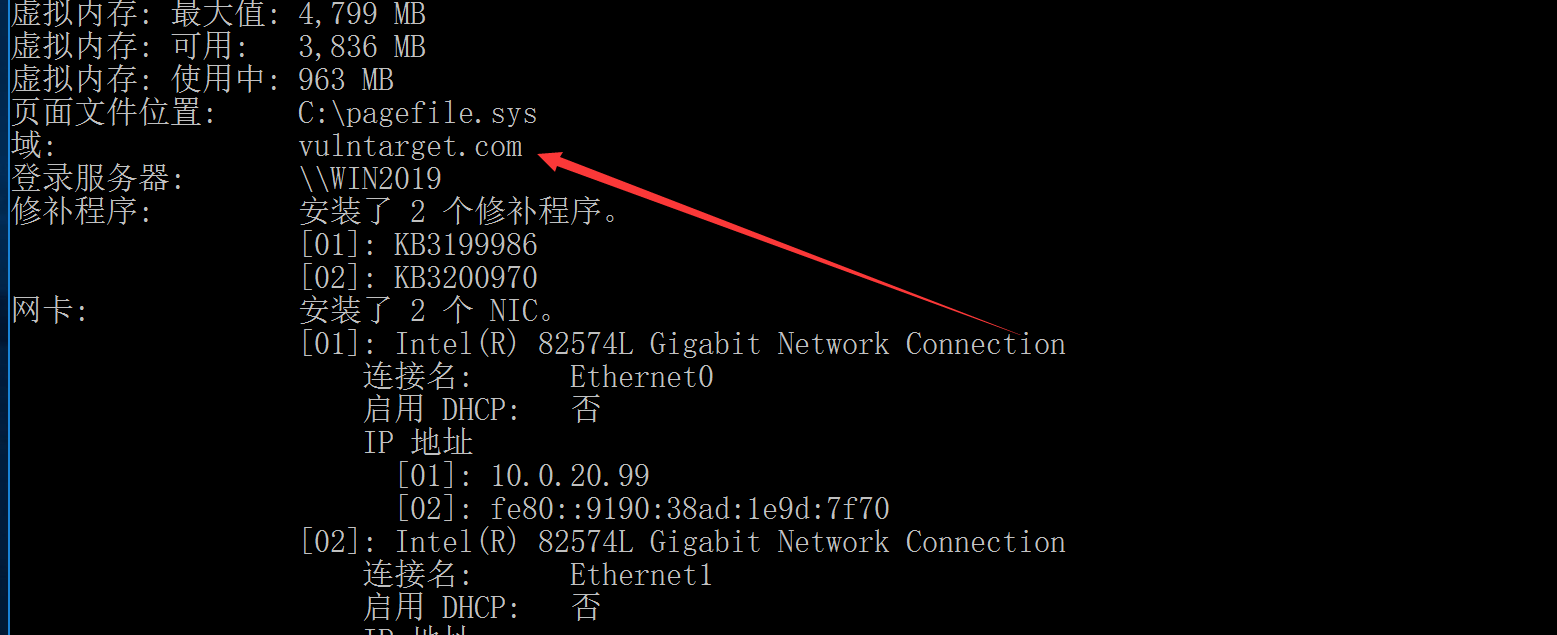
Task: Click the 页面文件位置 label
Action: point(114,113)
